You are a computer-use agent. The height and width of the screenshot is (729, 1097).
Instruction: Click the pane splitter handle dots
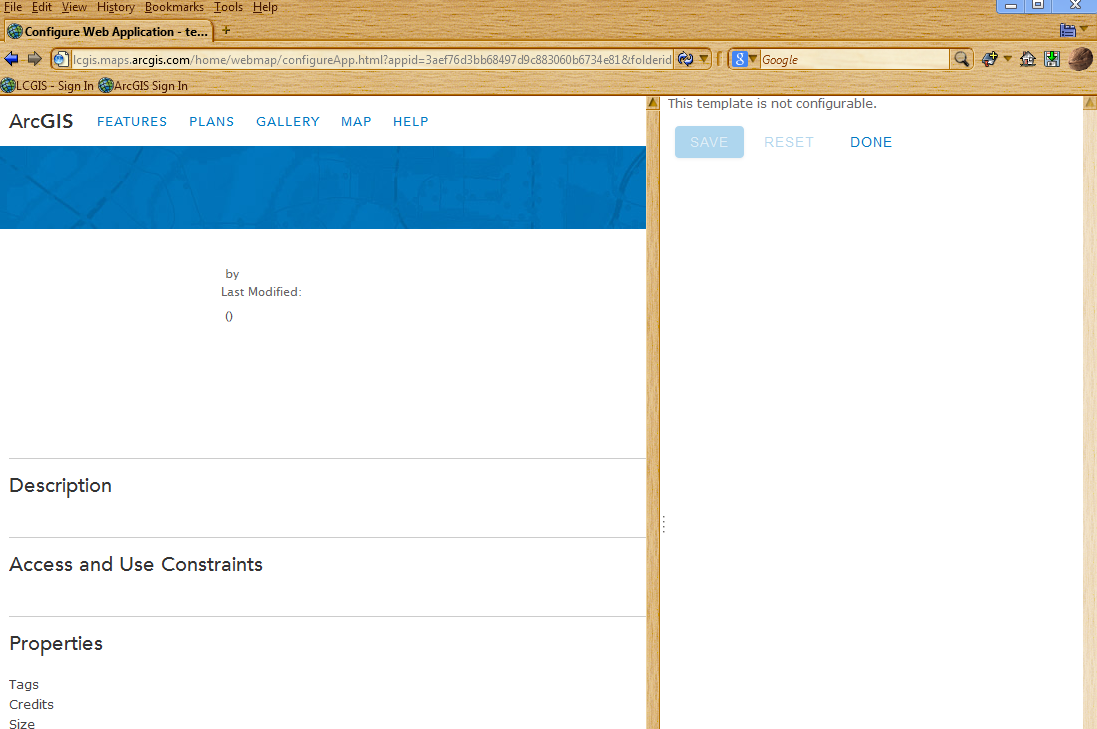[663, 524]
